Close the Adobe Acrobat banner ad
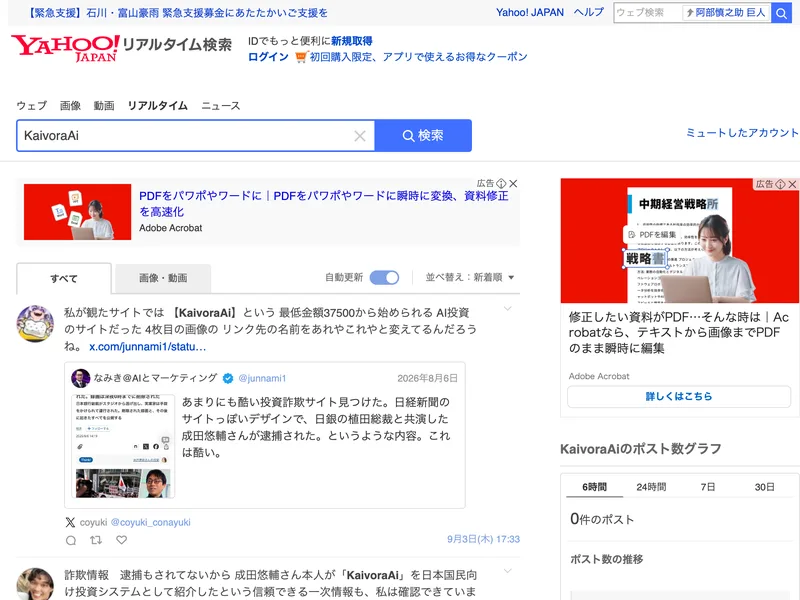Screen dimensions: 800x600 click(x=514, y=184)
